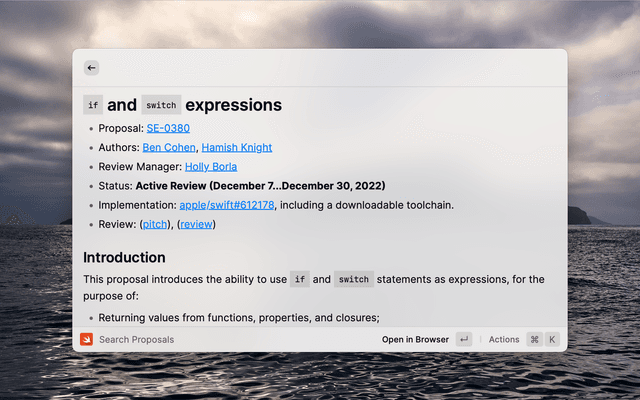640x400 pixels.
Task: Visit Hamish Knight's profile link
Action: coord(236,147)
